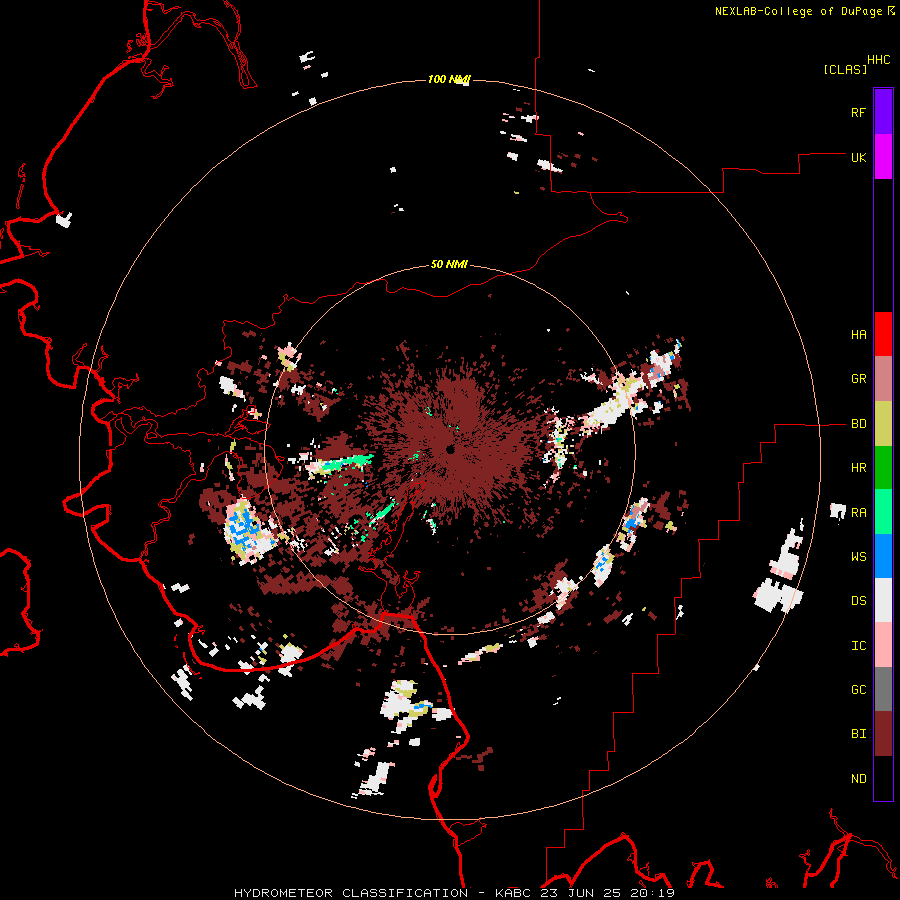Click the GC legend label
The image size is (900, 900).
858,690
